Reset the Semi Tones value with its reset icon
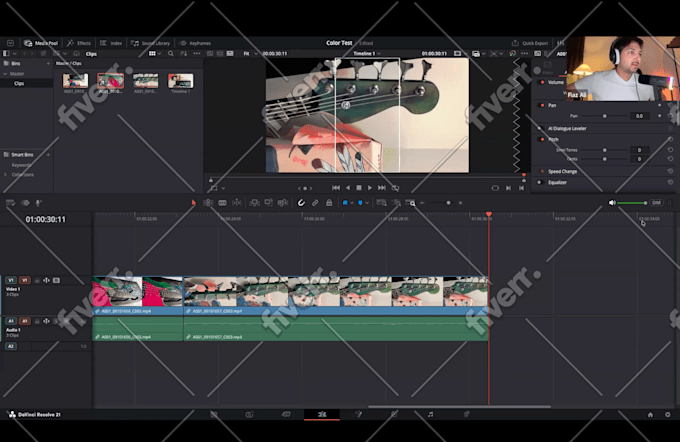 (x=670, y=150)
